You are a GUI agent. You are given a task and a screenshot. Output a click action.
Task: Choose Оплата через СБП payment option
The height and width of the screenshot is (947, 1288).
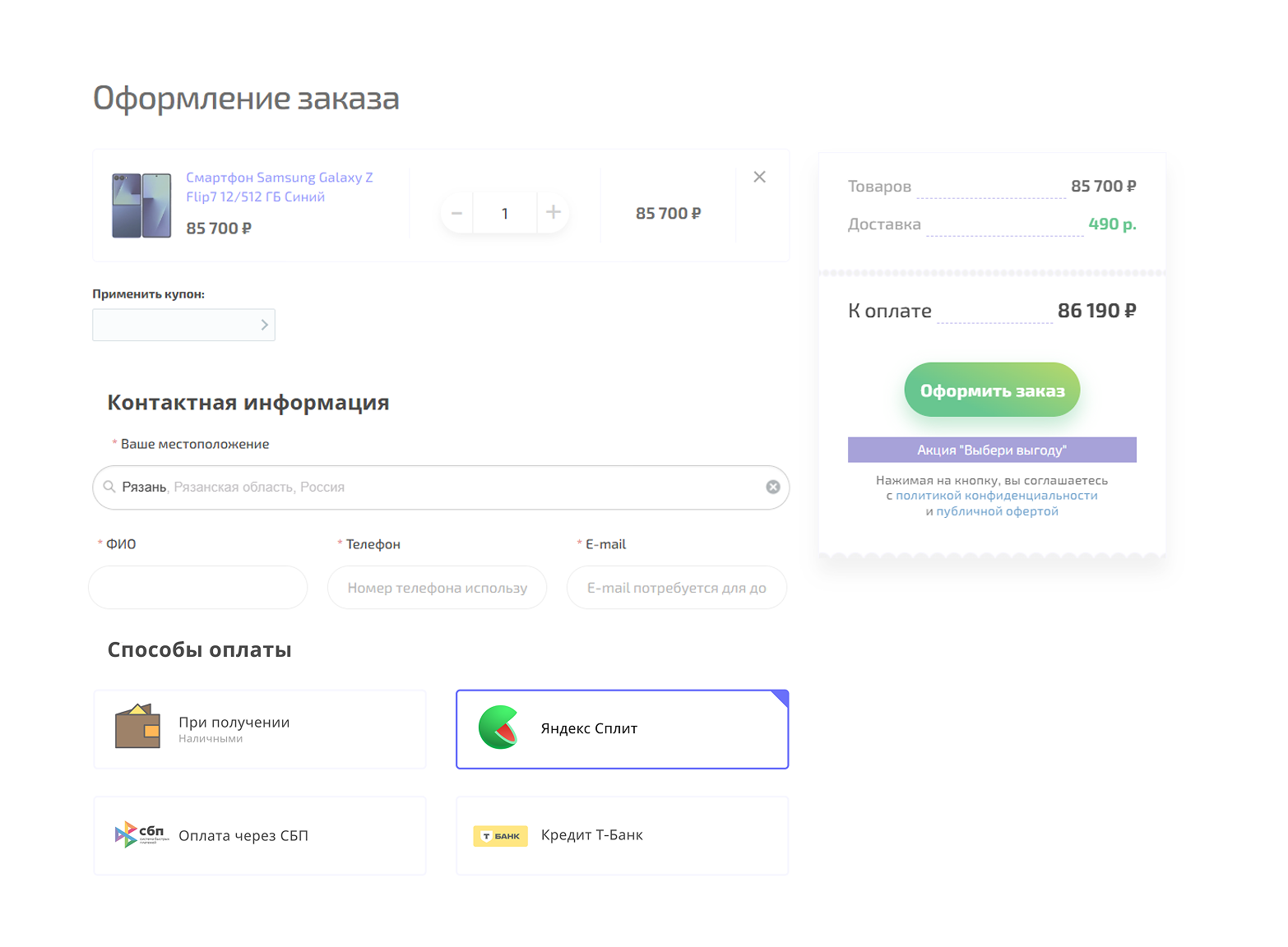coord(260,835)
